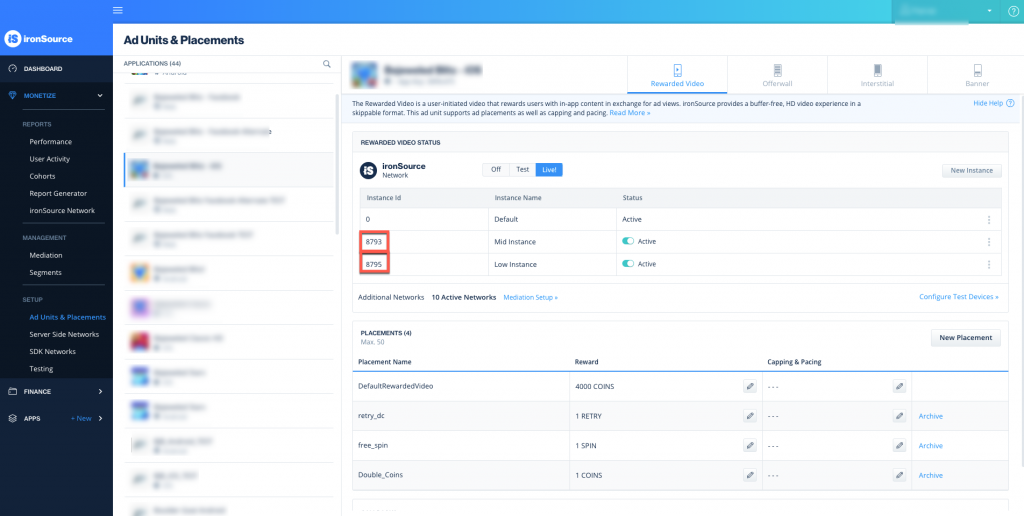The height and width of the screenshot is (516, 1024).
Task: Open User Activity report
Action: [x=50, y=159]
